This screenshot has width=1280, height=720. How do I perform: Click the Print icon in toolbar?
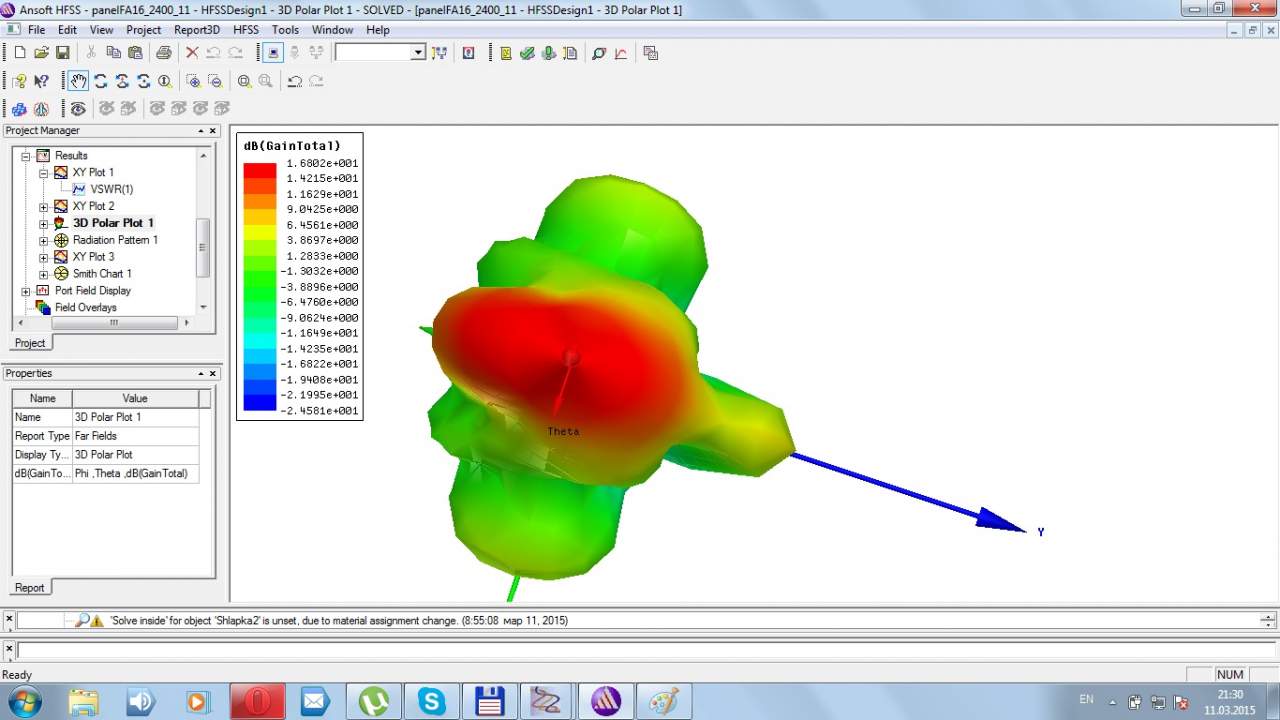[163, 53]
